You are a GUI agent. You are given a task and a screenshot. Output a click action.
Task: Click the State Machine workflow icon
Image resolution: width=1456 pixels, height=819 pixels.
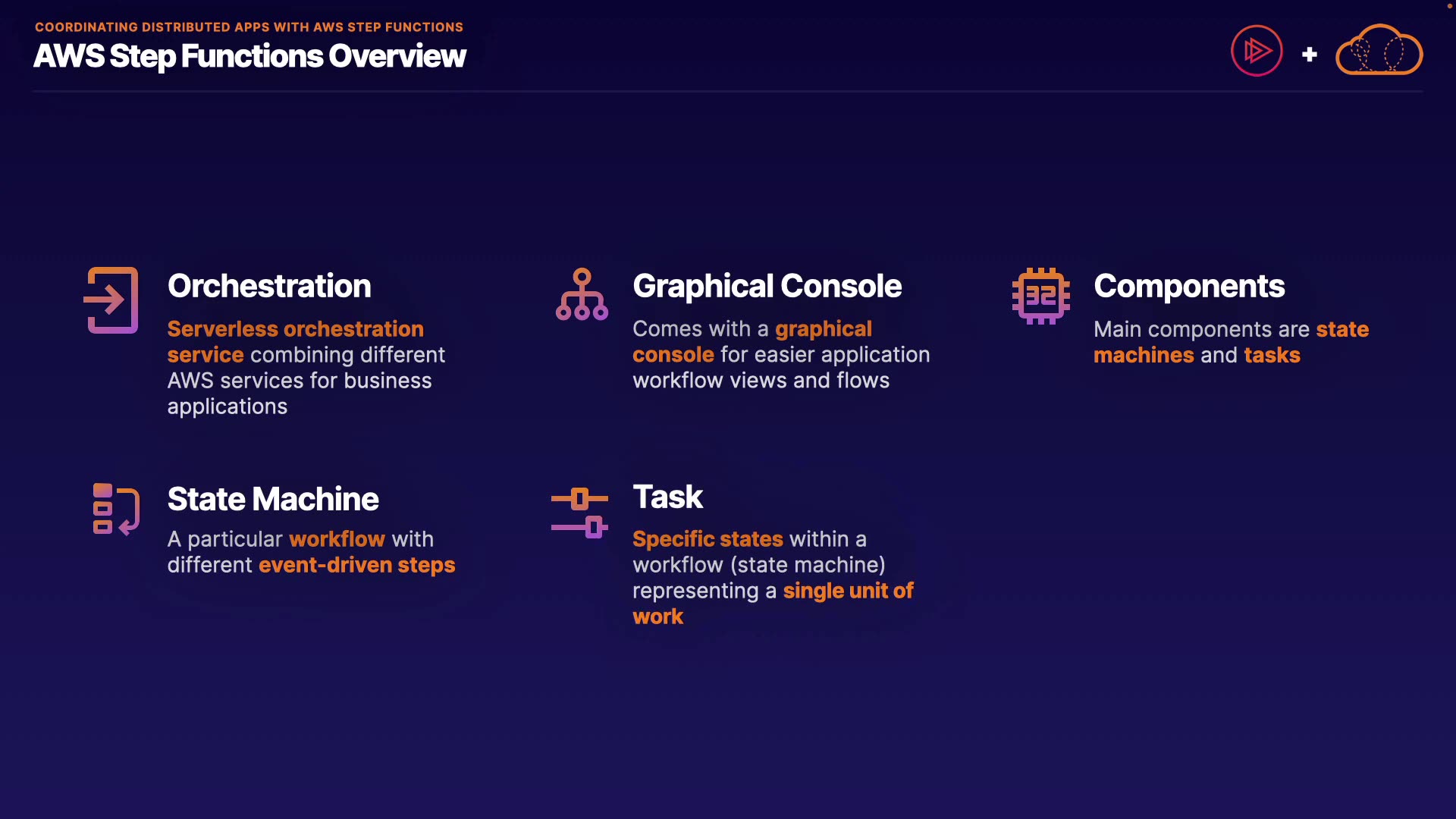click(x=115, y=509)
